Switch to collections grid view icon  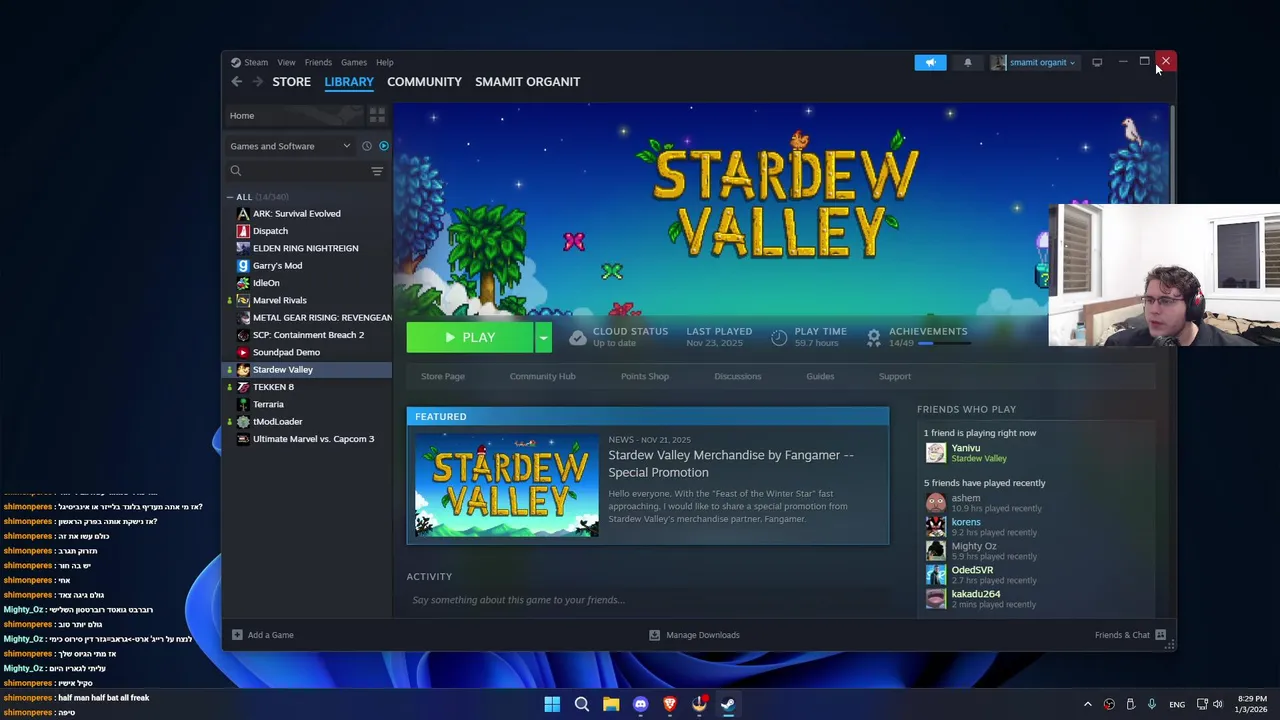(x=377, y=115)
